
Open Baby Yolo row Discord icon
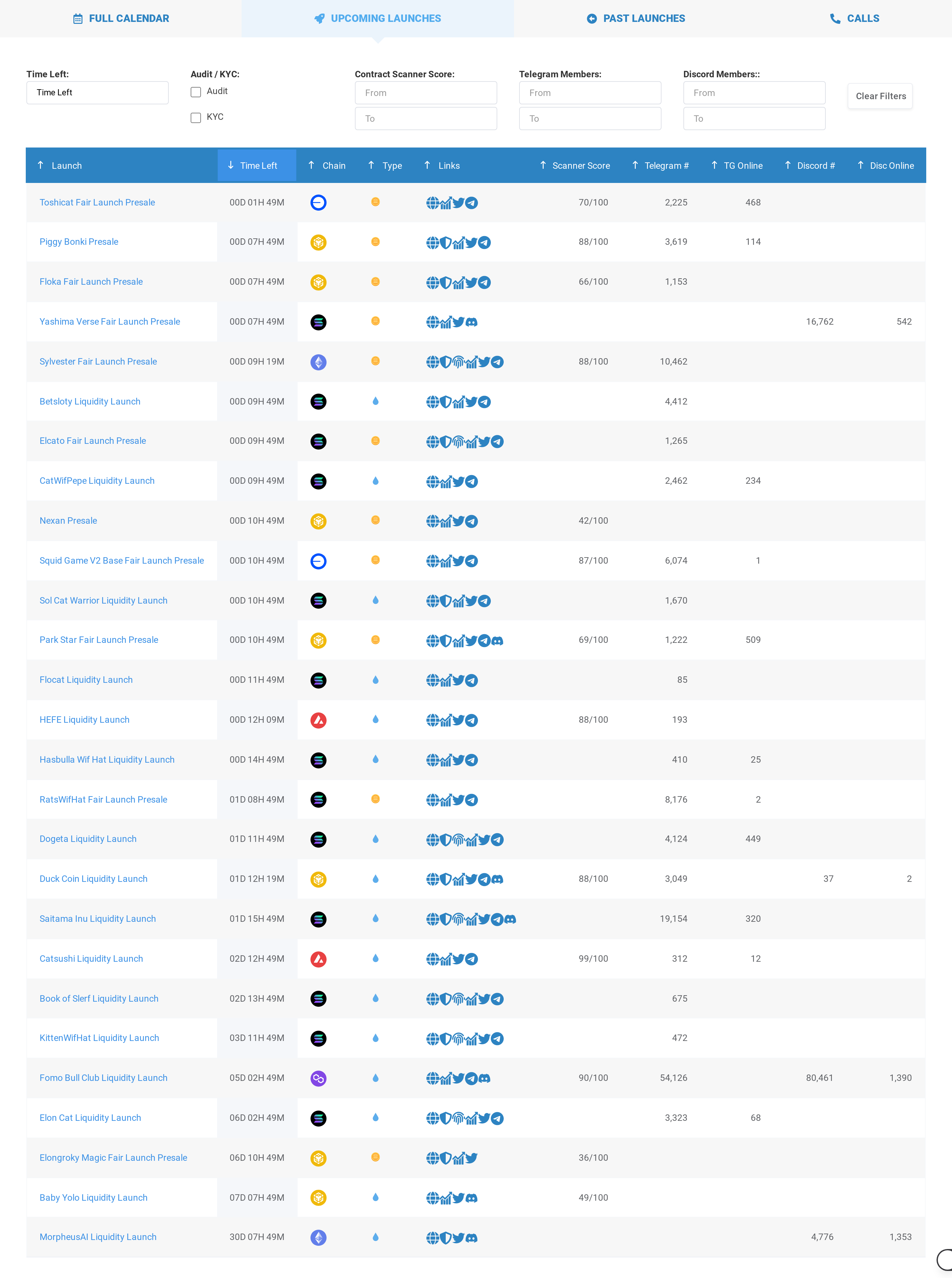tap(471, 1198)
